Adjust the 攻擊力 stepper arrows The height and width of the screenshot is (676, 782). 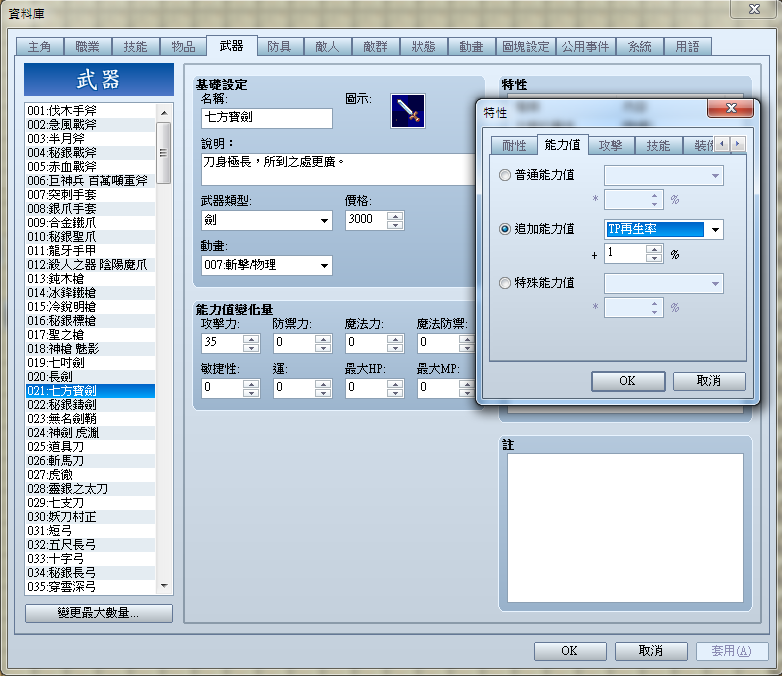click(251, 343)
